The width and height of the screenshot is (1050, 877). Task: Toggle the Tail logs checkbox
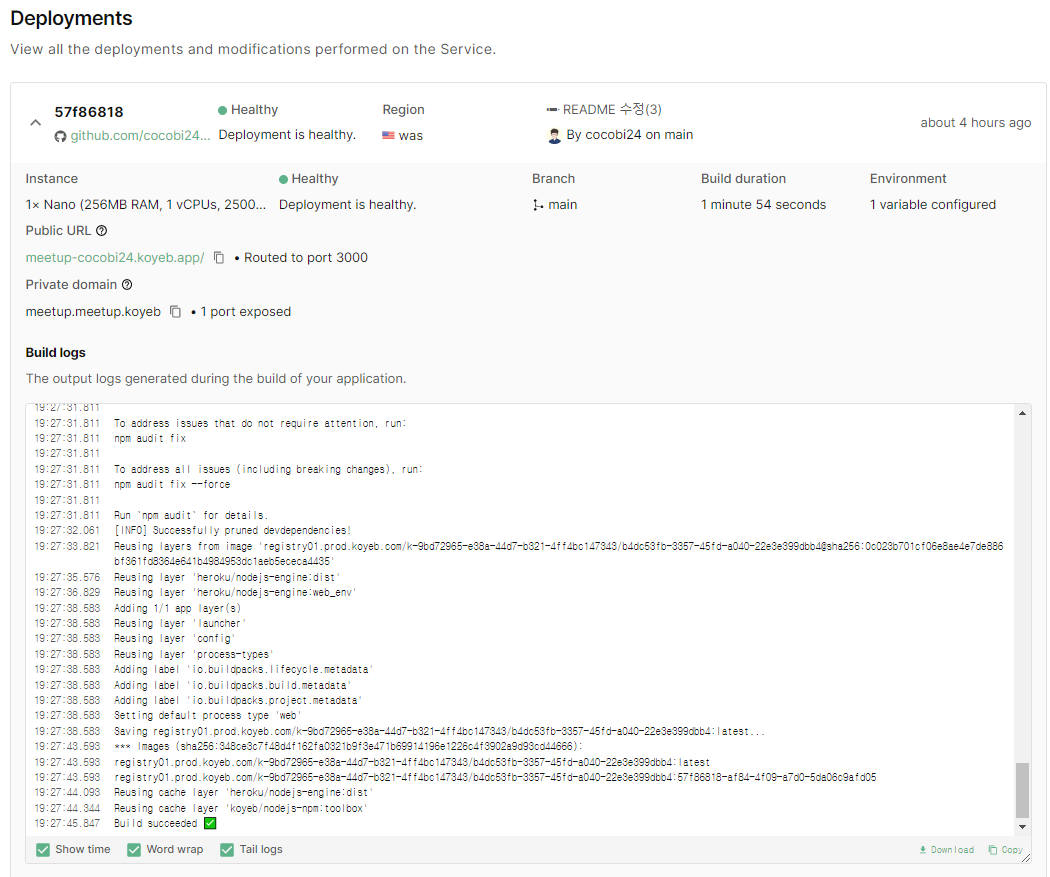click(x=227, y=850)
